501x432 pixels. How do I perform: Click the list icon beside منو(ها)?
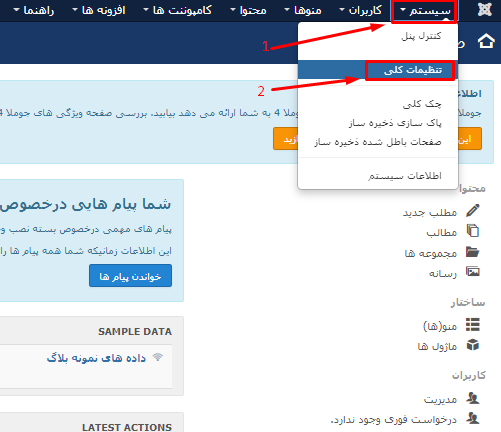[473, 325]
